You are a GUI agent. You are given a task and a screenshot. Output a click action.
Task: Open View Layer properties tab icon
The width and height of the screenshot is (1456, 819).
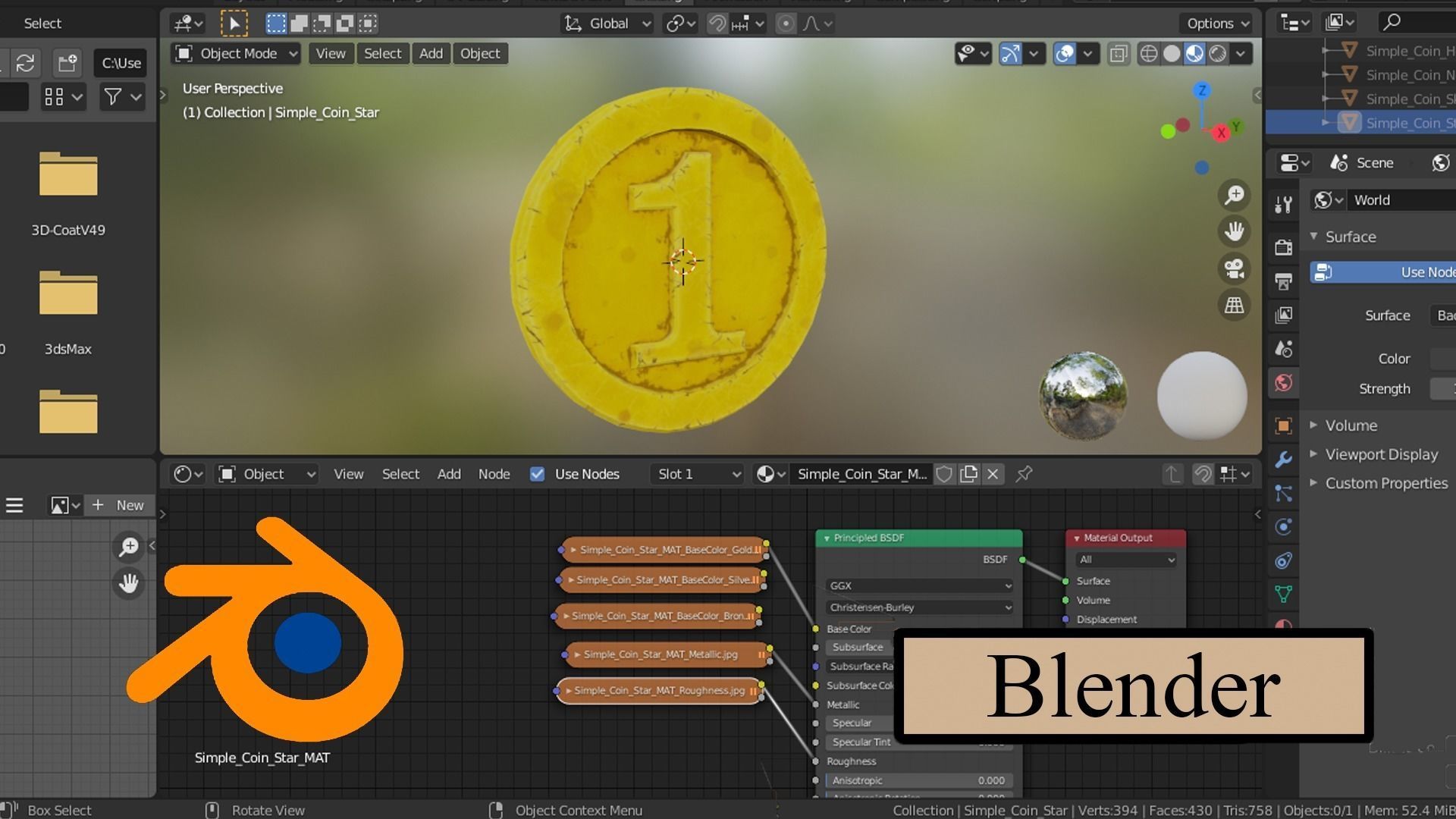(1283, 315)
